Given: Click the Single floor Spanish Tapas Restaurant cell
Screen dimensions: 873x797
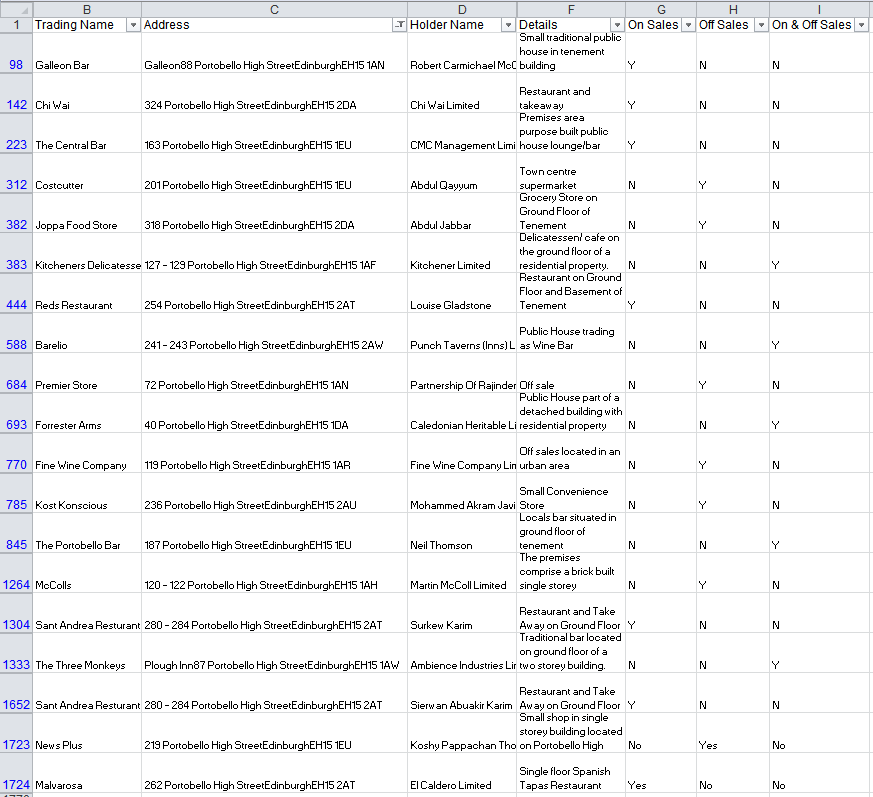Looking at the screenshot, I should [x=571, y=773].
